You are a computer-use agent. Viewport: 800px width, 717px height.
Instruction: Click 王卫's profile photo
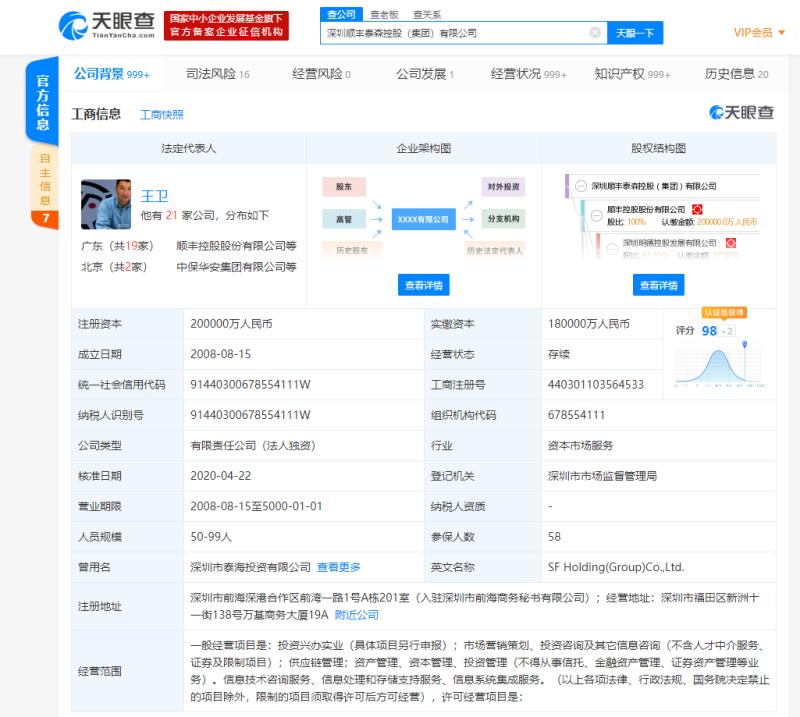[106, 204]
